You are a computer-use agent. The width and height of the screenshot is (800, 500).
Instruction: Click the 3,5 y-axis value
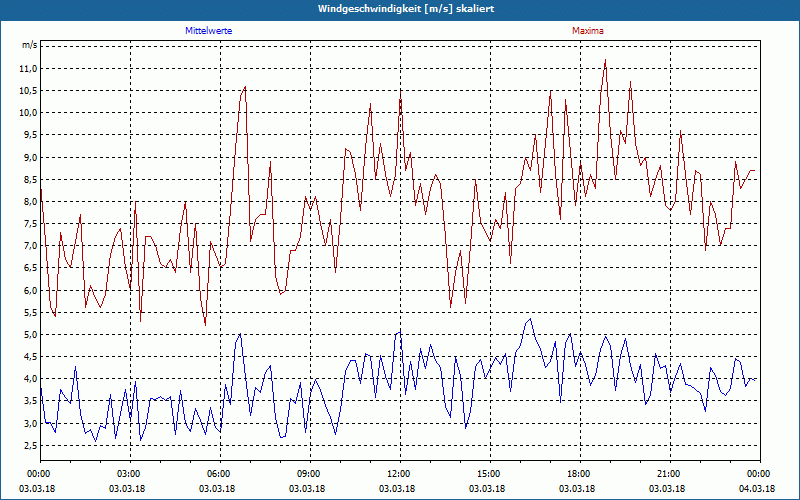point(30,402)
